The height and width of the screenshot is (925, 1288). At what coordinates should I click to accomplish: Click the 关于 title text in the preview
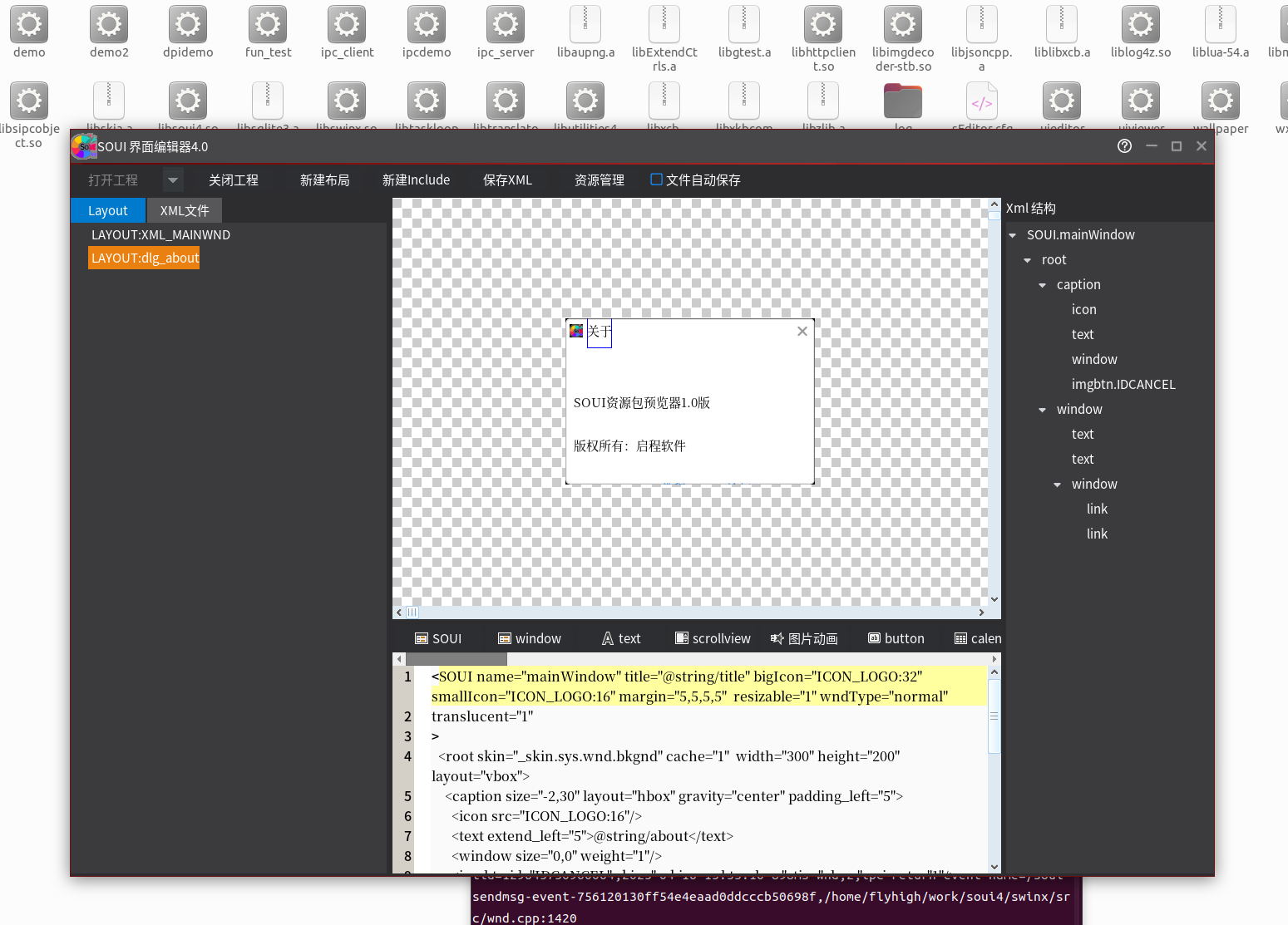[600, 332]
